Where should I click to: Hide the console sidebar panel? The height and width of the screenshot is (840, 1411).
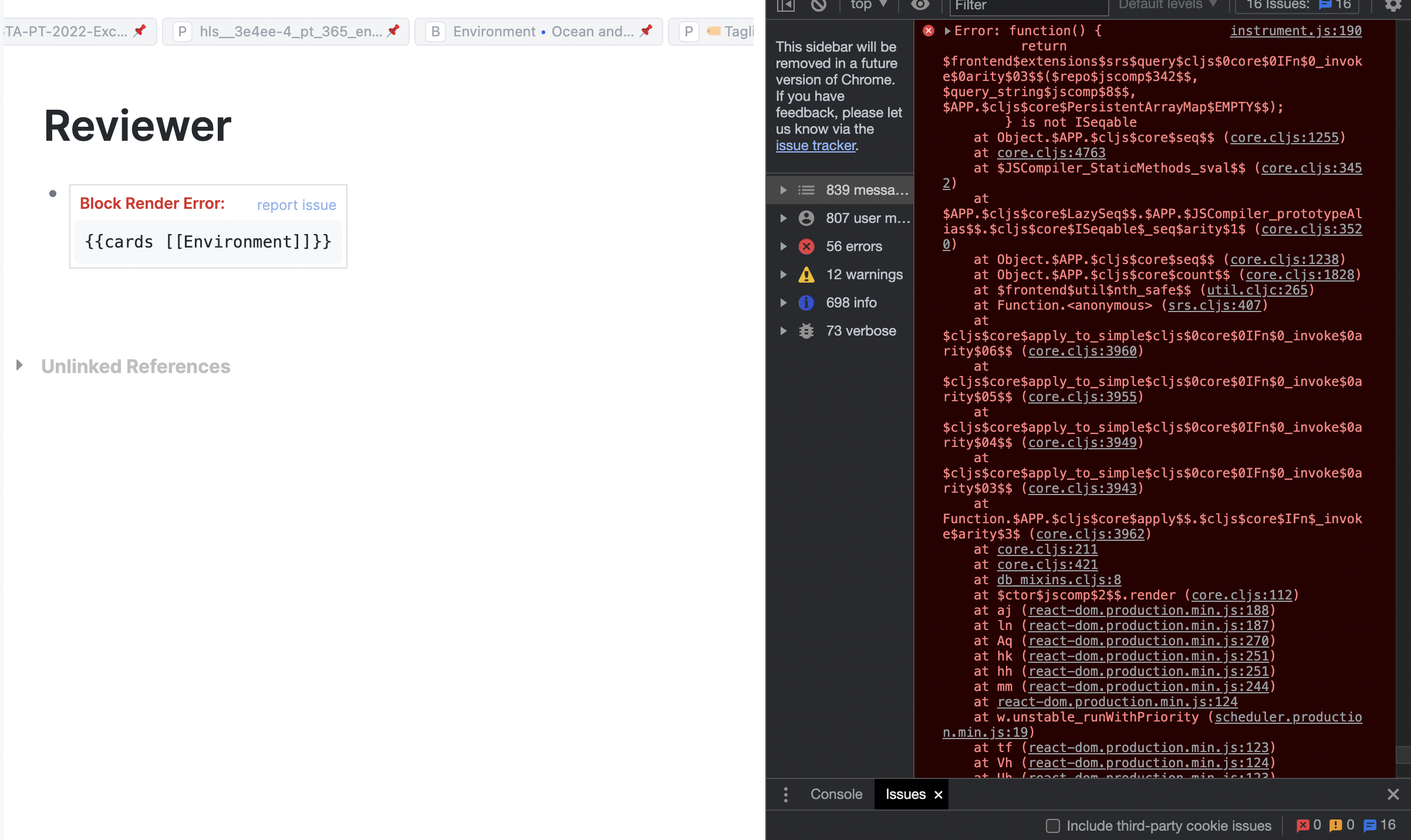785,6
